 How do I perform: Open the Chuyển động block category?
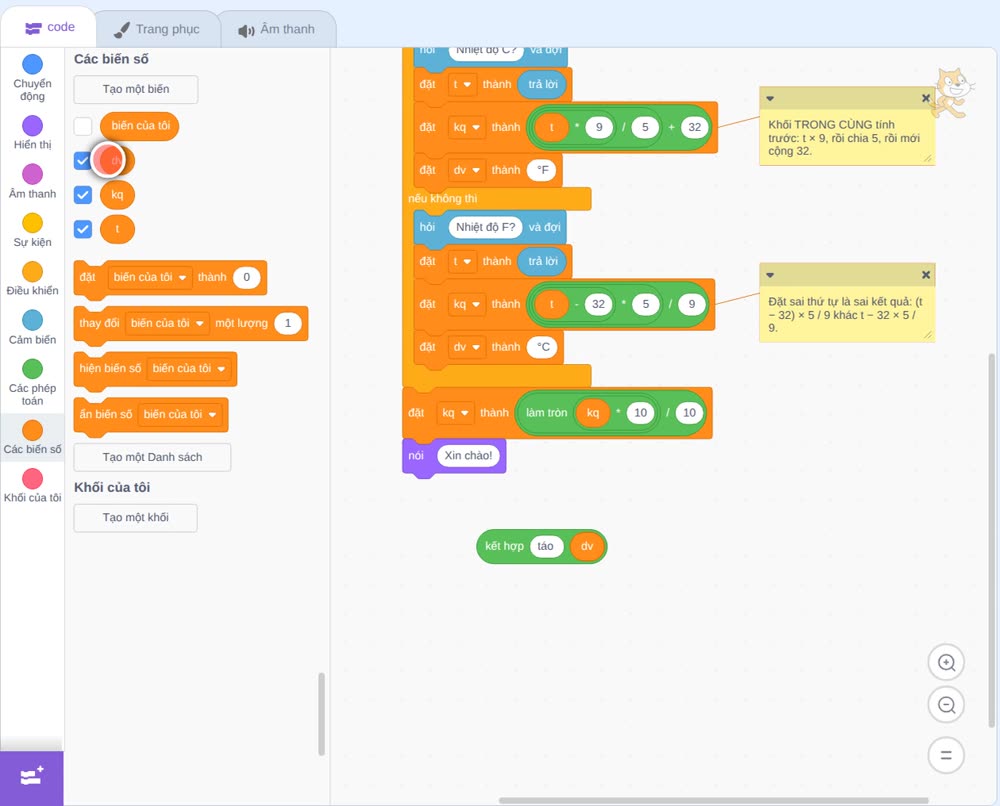pyautogui.click(x=33, y=77)
